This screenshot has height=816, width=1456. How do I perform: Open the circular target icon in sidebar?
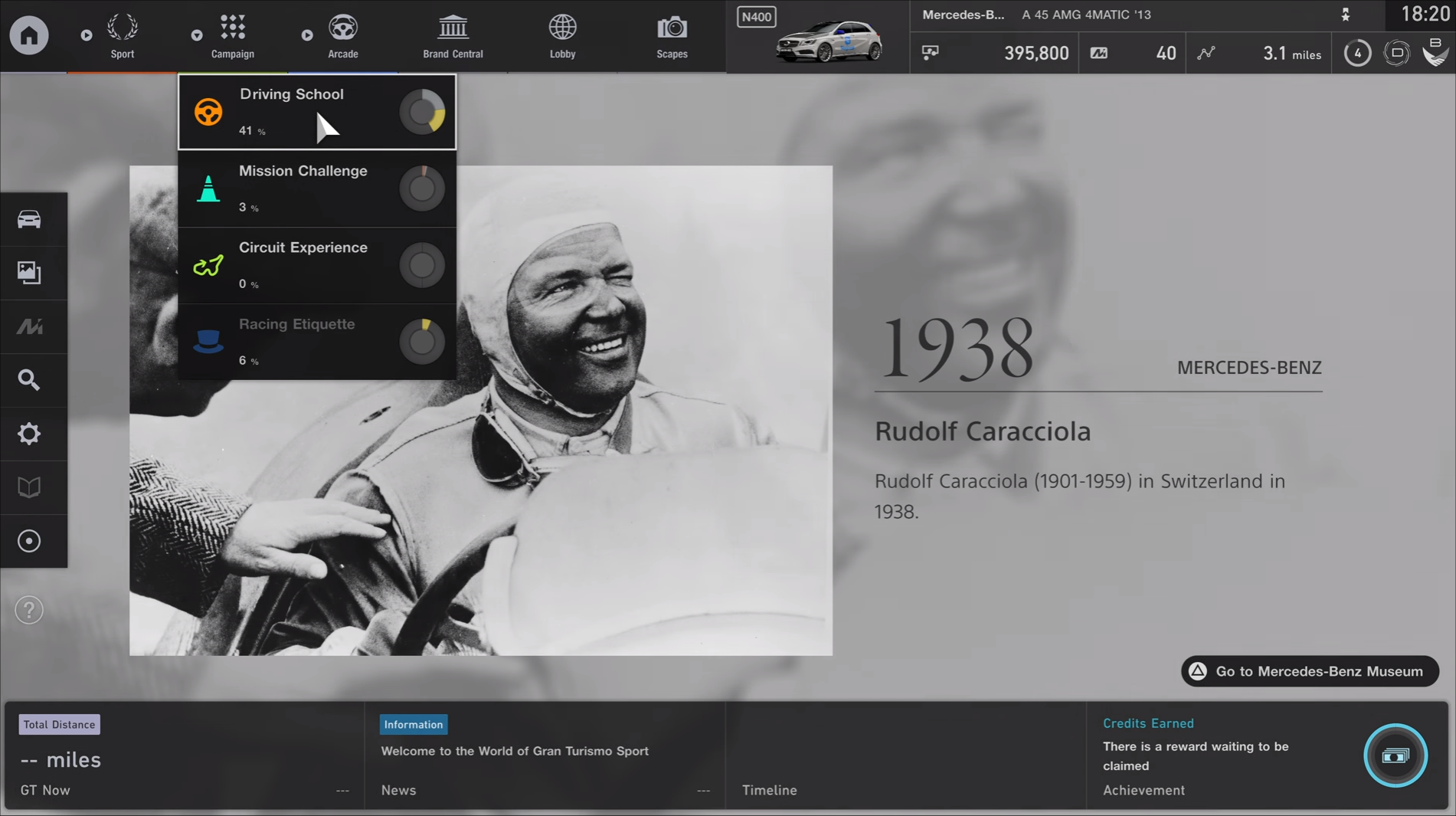click(x=29, y=541)
